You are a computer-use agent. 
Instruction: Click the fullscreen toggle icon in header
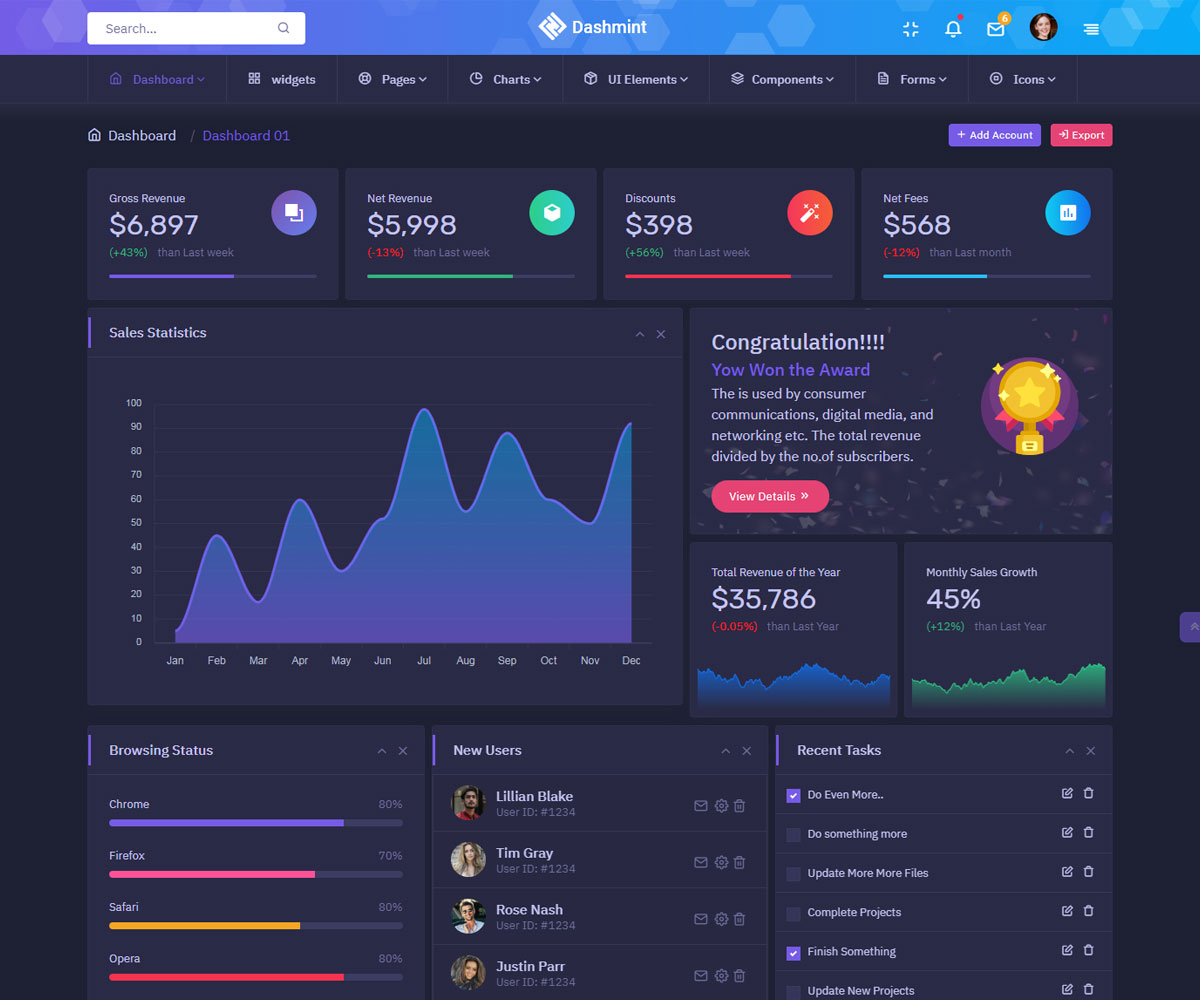pyautogui.click(x=910, y=29)
